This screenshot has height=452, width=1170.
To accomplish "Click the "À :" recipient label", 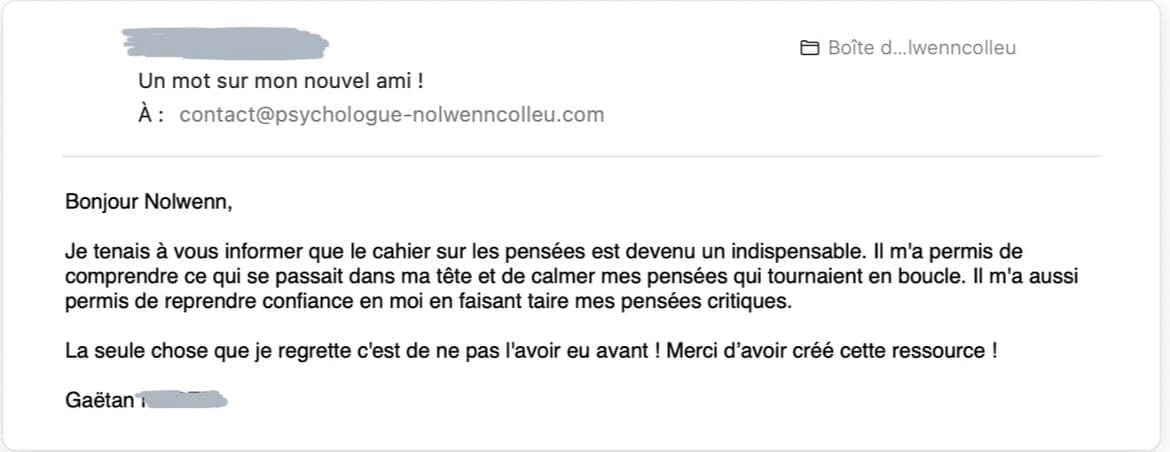I will (x=151, y=114).
